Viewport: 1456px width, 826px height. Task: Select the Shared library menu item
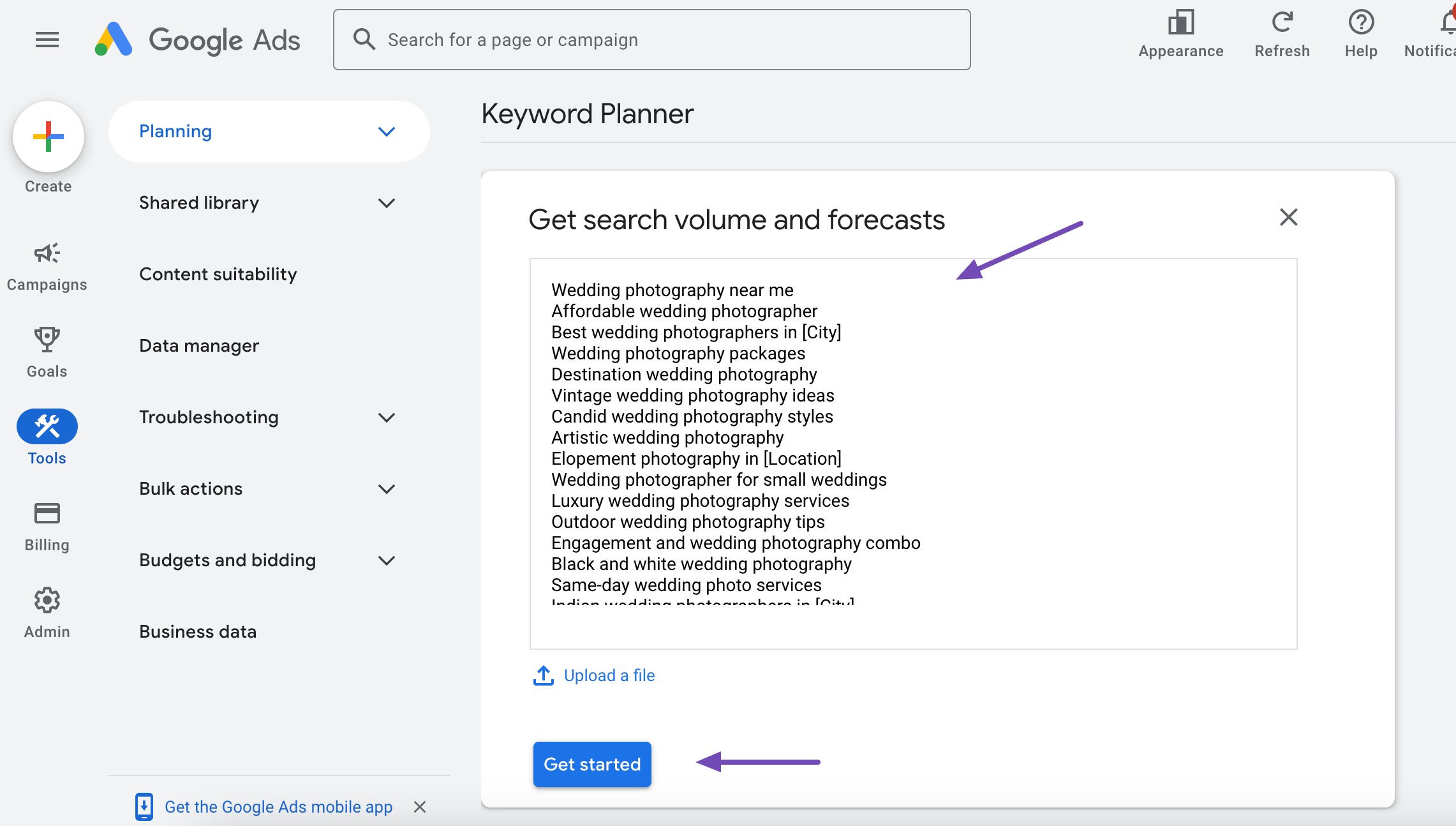pyautogui.click(x=199, y=203)
